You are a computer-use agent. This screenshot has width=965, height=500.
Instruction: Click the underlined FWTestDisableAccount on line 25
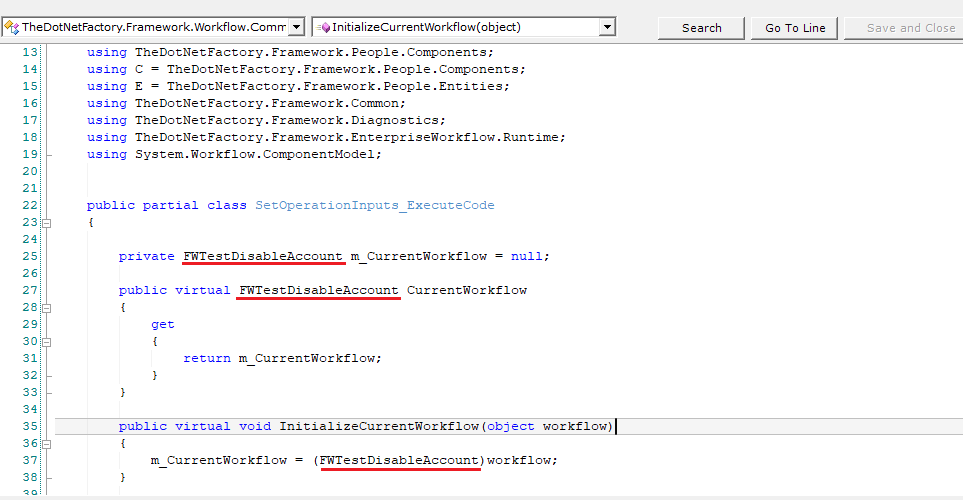pyautogui.click(x=263, y=256)
